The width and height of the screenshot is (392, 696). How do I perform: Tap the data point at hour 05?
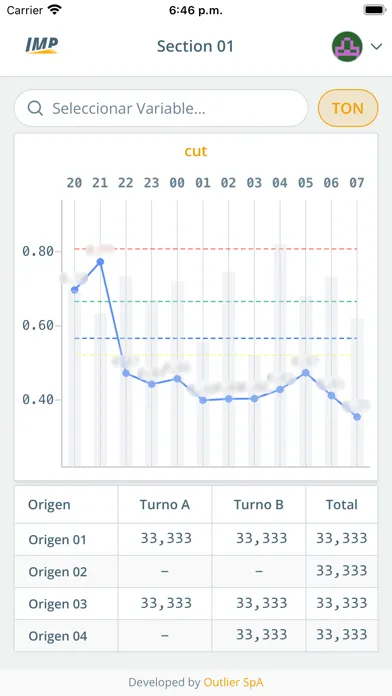(x=305, y=373)
